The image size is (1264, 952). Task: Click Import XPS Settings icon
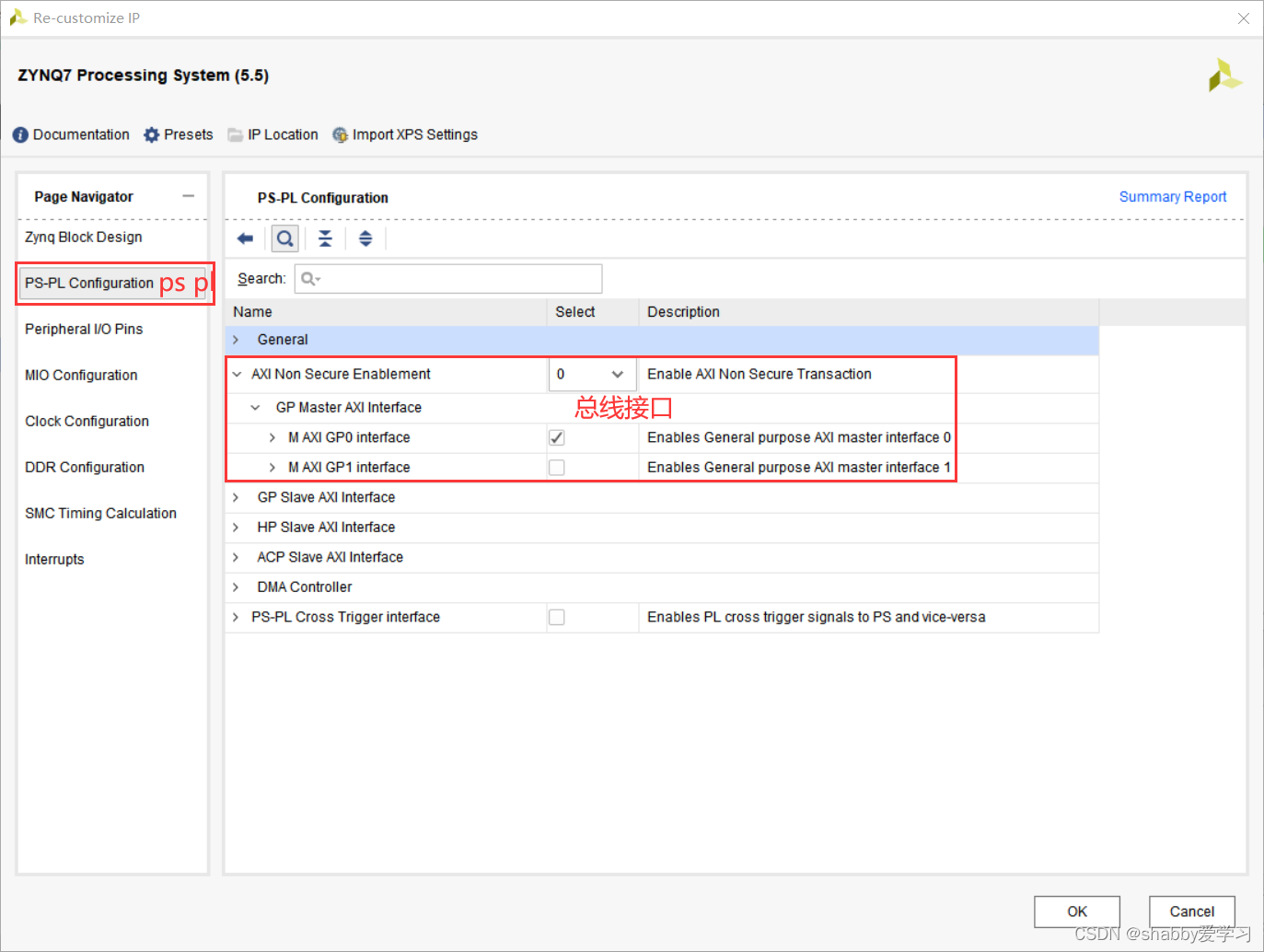(x=341, y=135)
